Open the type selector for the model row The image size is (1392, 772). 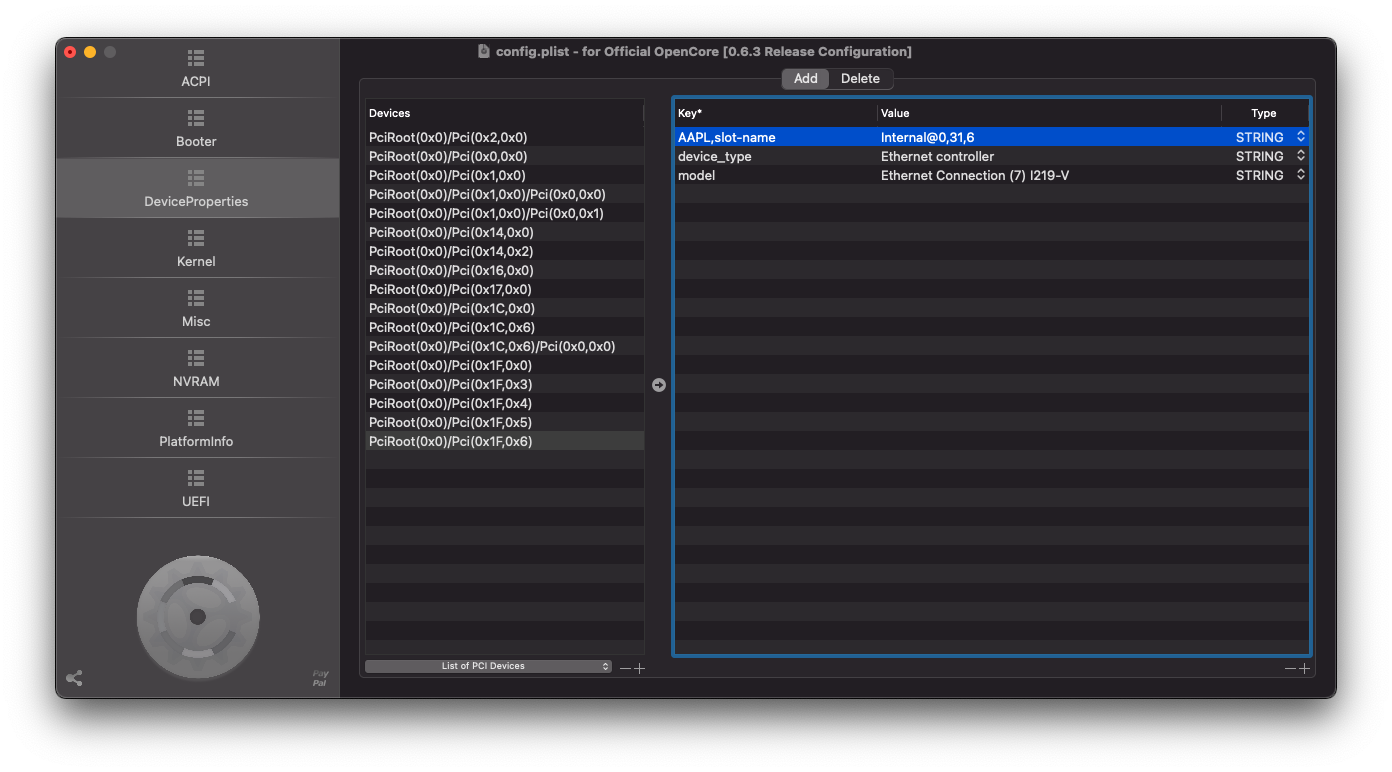[x=1300, y=175]
